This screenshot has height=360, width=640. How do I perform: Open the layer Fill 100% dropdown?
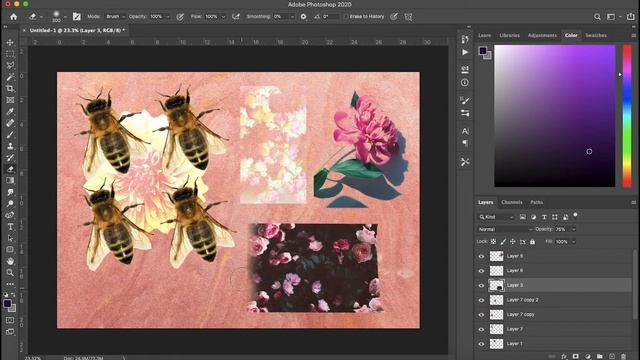tap(573, 242)
